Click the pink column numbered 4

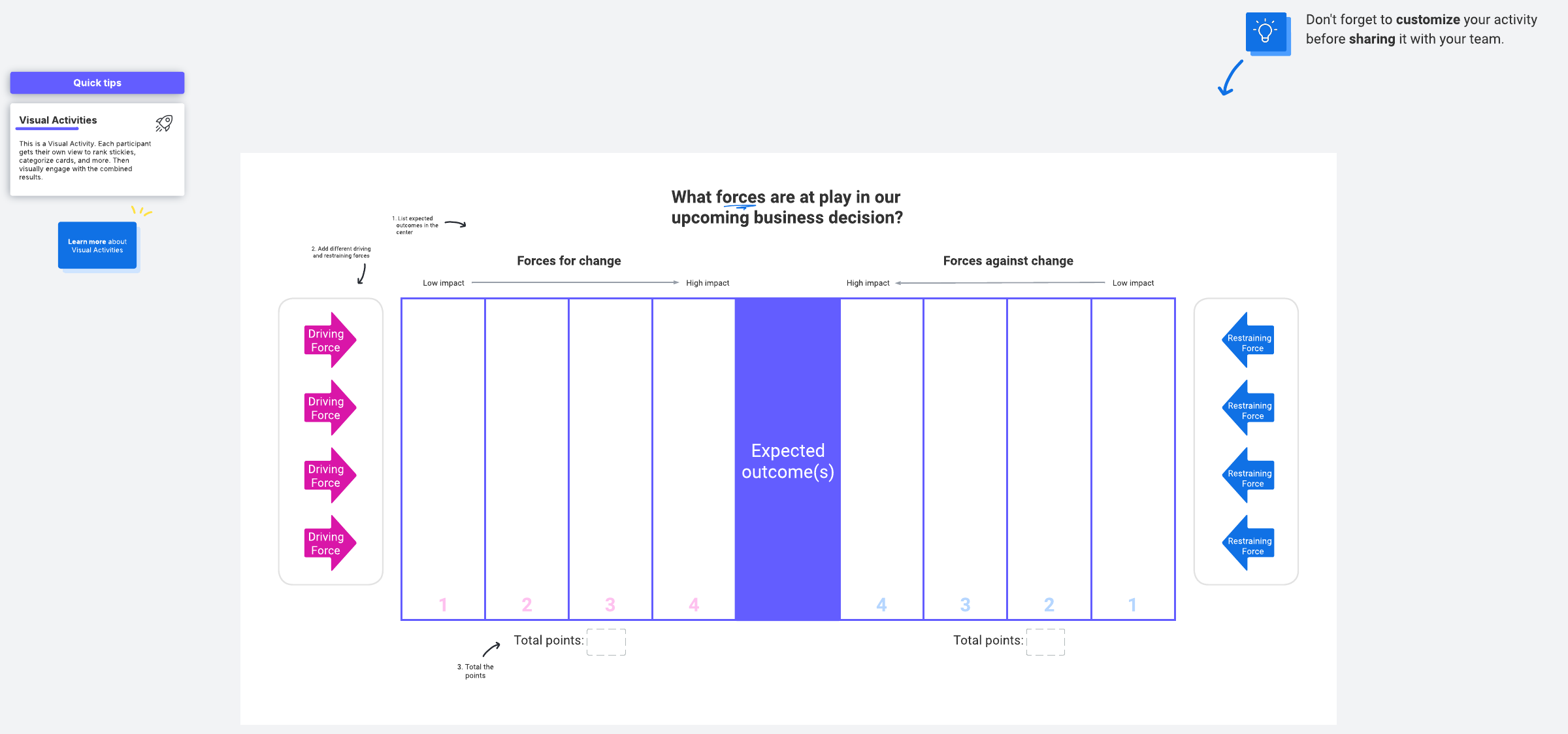tap(694, 459)
